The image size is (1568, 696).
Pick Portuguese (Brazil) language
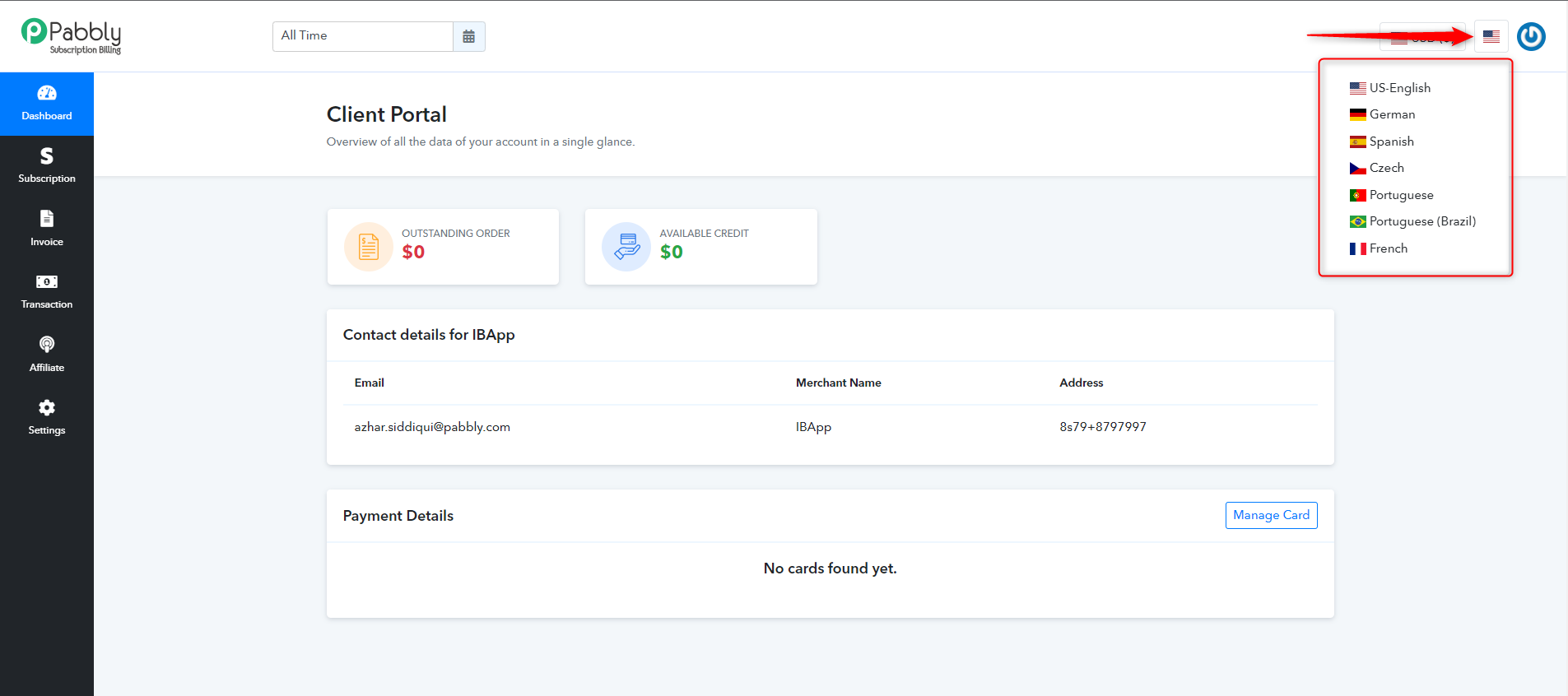[x=1412, y=221]
